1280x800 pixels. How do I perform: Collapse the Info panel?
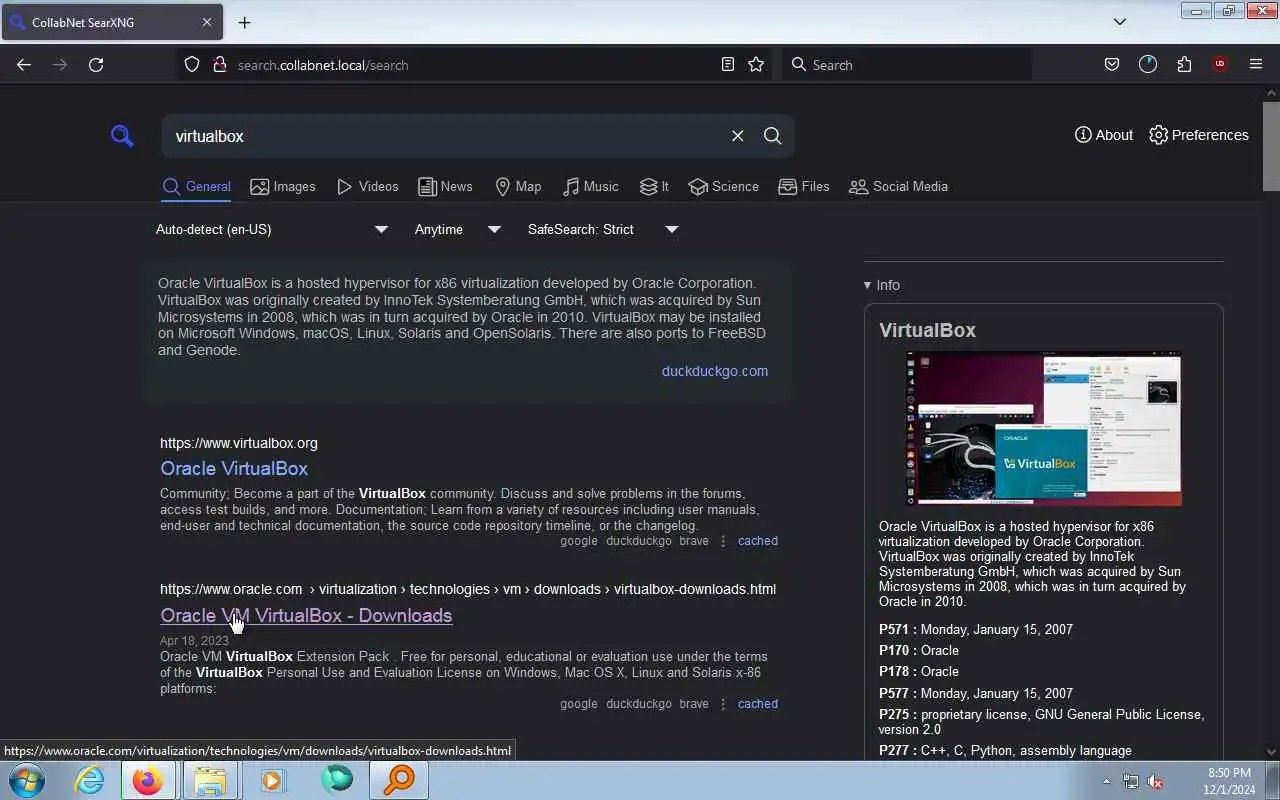point(882,285)
